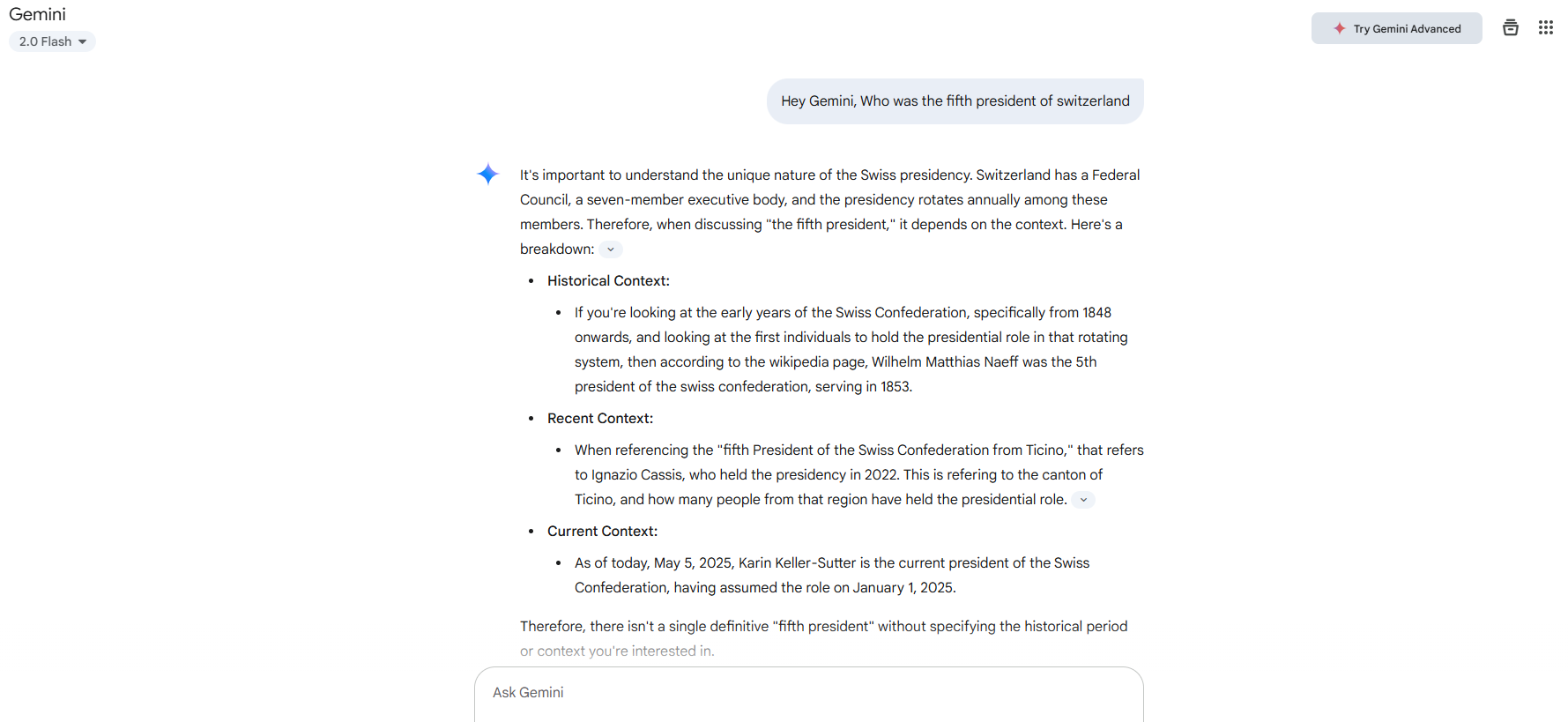The width and height of the screenshot is (1568, 722).
Task: Expand the chevron after "breakdown:"
Action: (611, 249)
